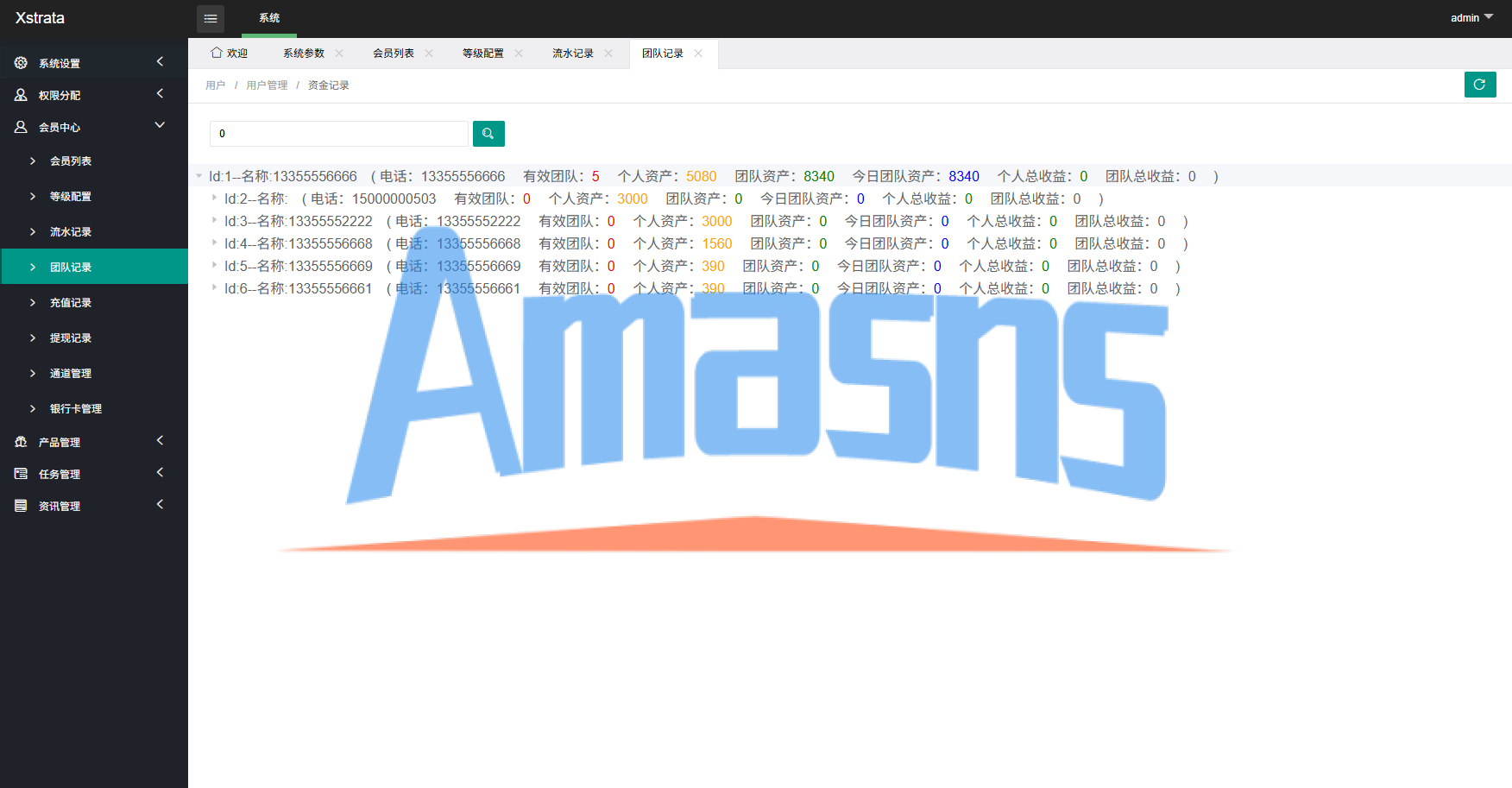Click the 系统设置 gear icon

[x=21, y=63]
